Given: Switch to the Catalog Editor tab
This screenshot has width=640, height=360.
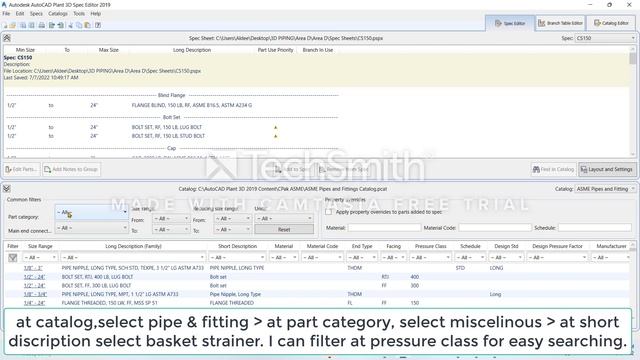Looking at the screenshot, I should 611,23.
